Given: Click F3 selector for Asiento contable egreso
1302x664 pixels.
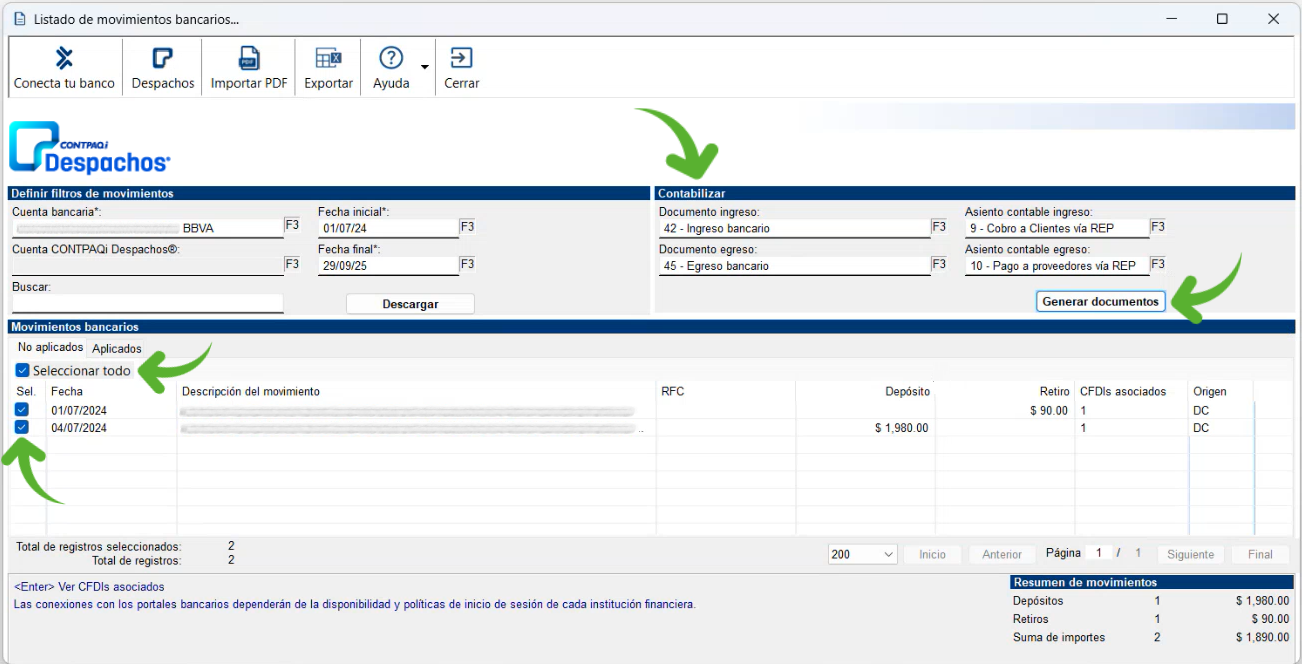Looking at the screenshot, I should coord(1157,265).
